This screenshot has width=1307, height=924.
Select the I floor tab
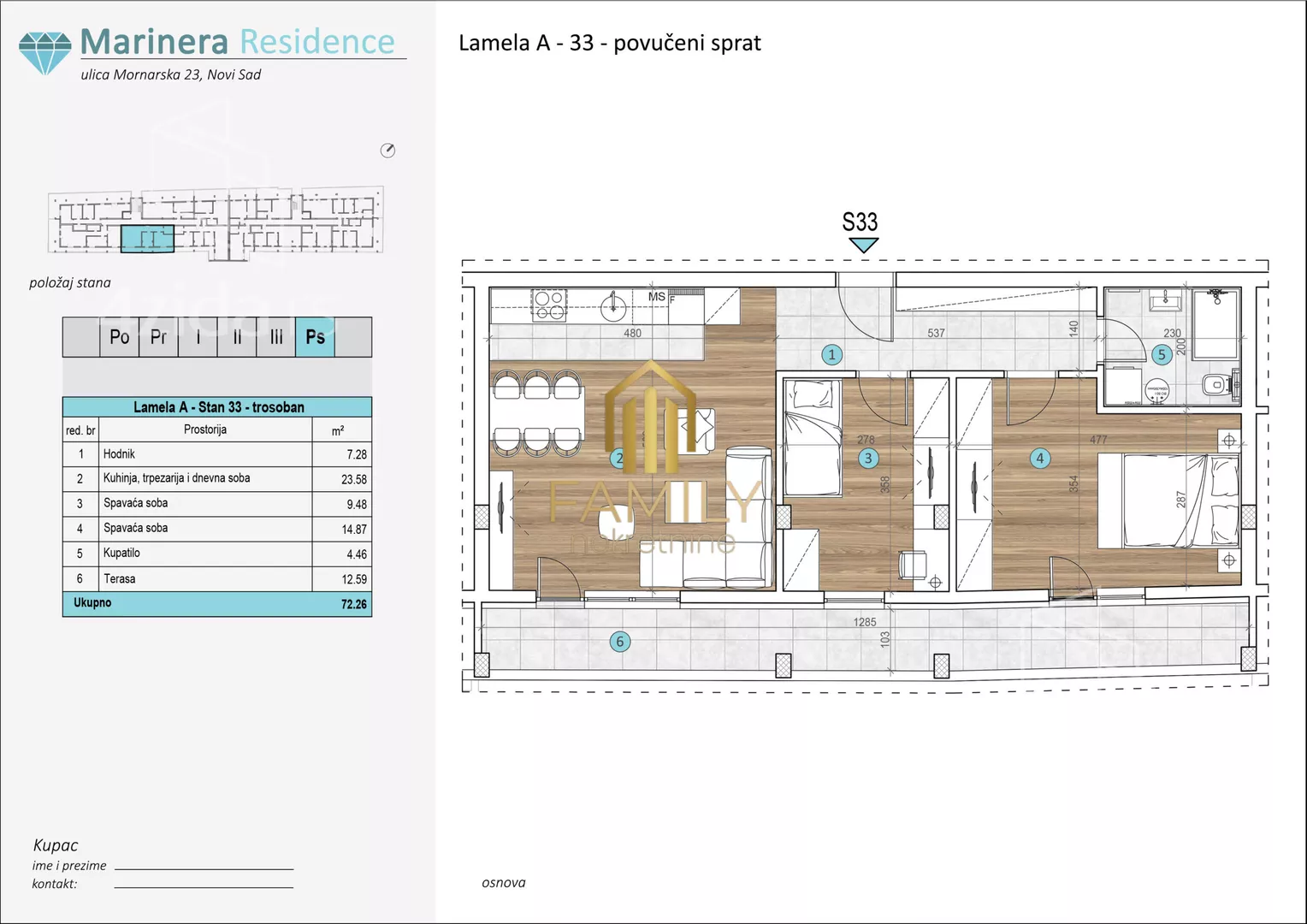[198, 337]
